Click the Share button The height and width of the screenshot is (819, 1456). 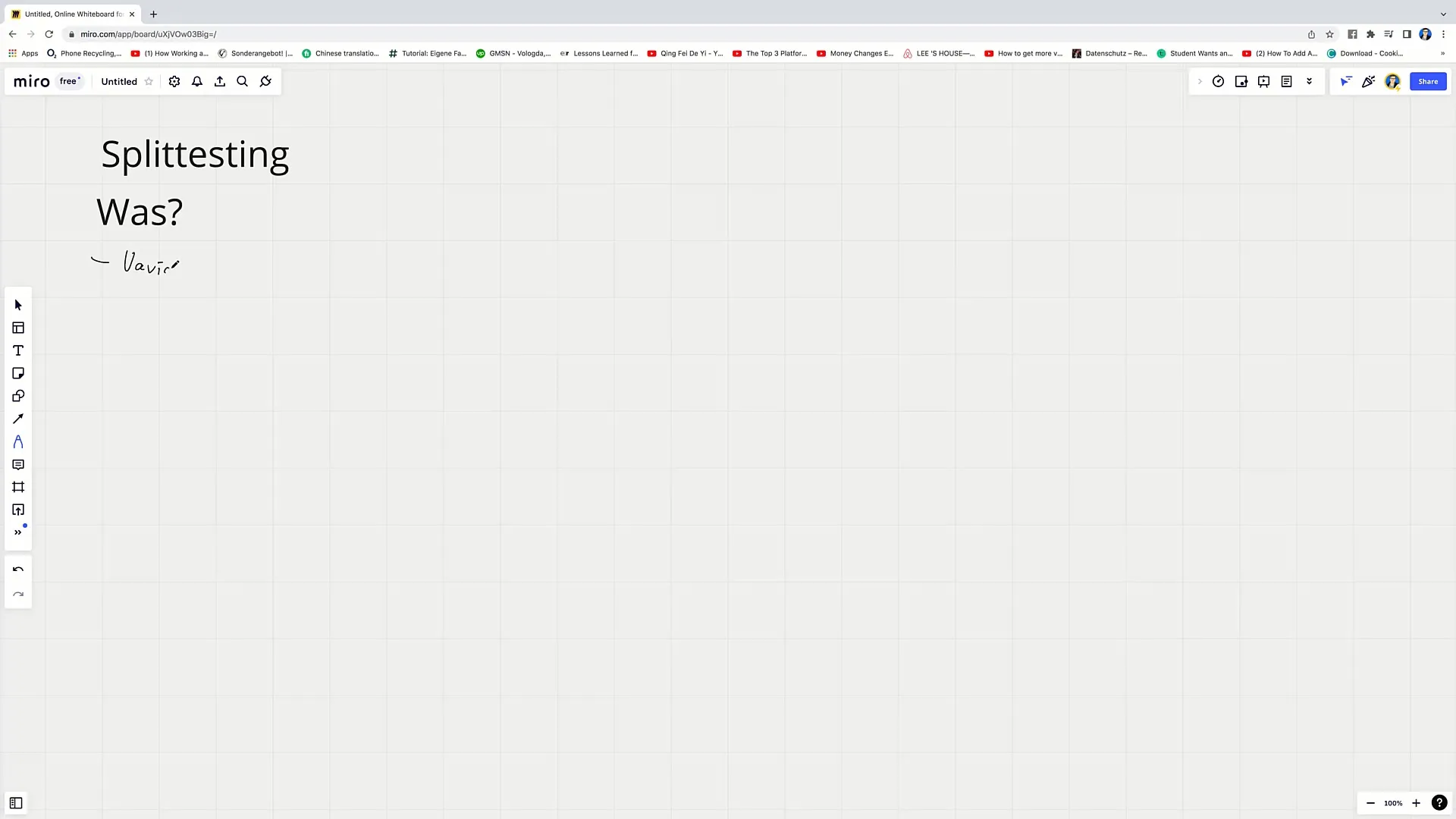1427,81
